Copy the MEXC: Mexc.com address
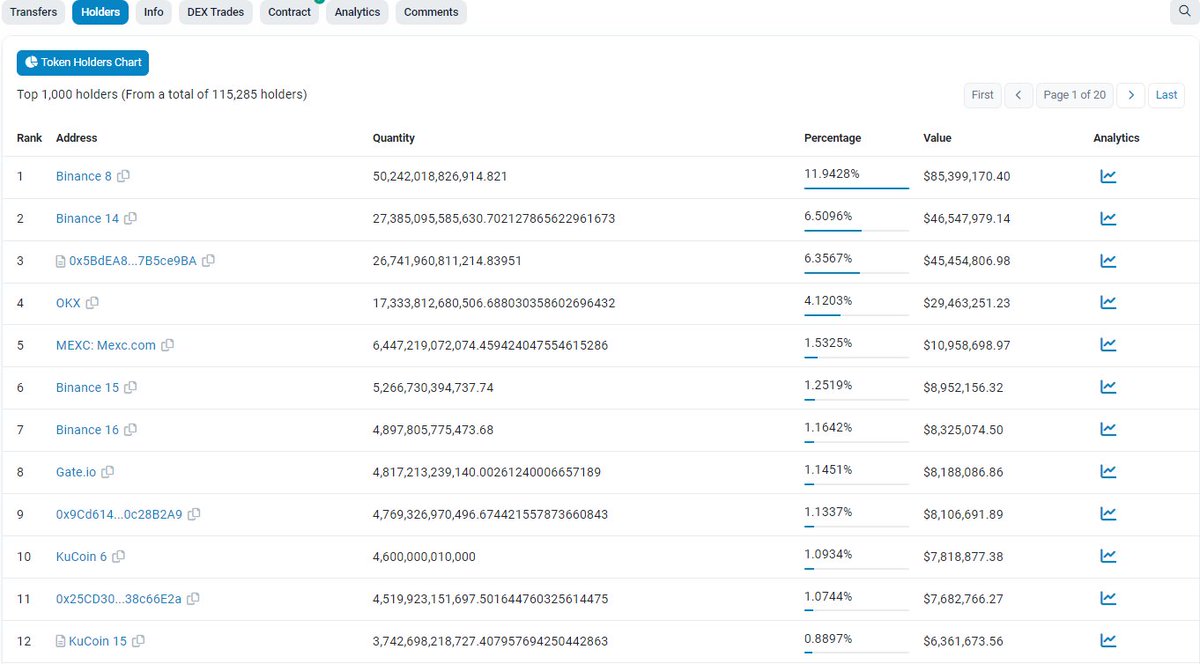This screenshot has width=1200, height=664. (167, 345)
